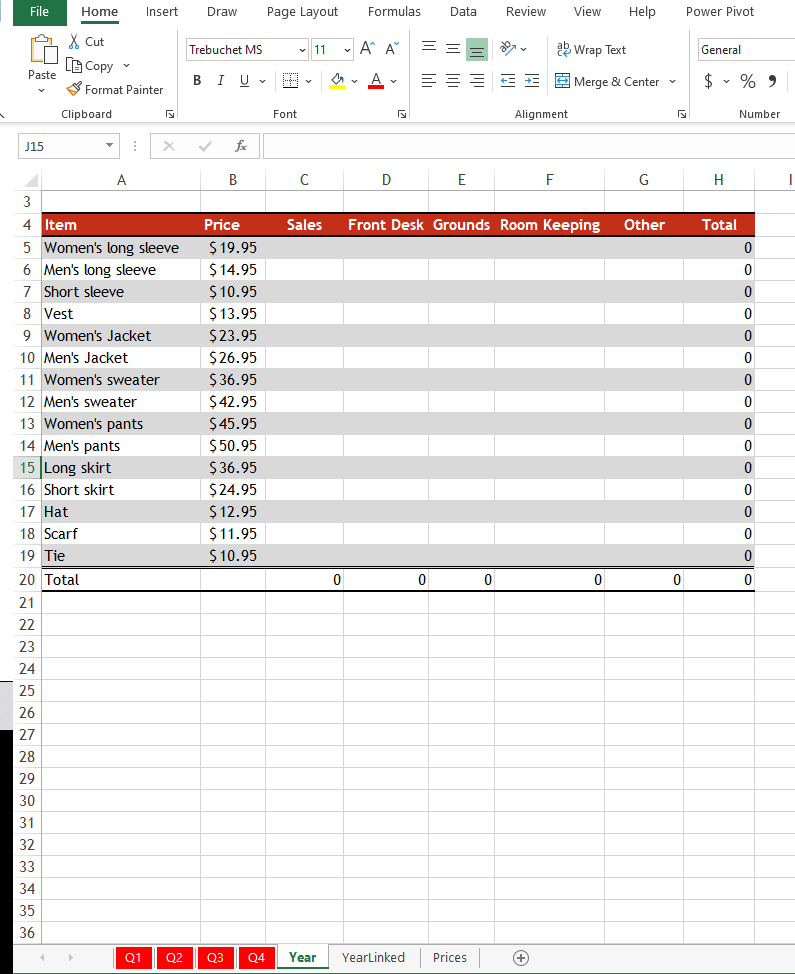The width and height of the screenshot is (795, 974).
Task: Add a new sheet with plus icon
Action: (x=521, y=958)
